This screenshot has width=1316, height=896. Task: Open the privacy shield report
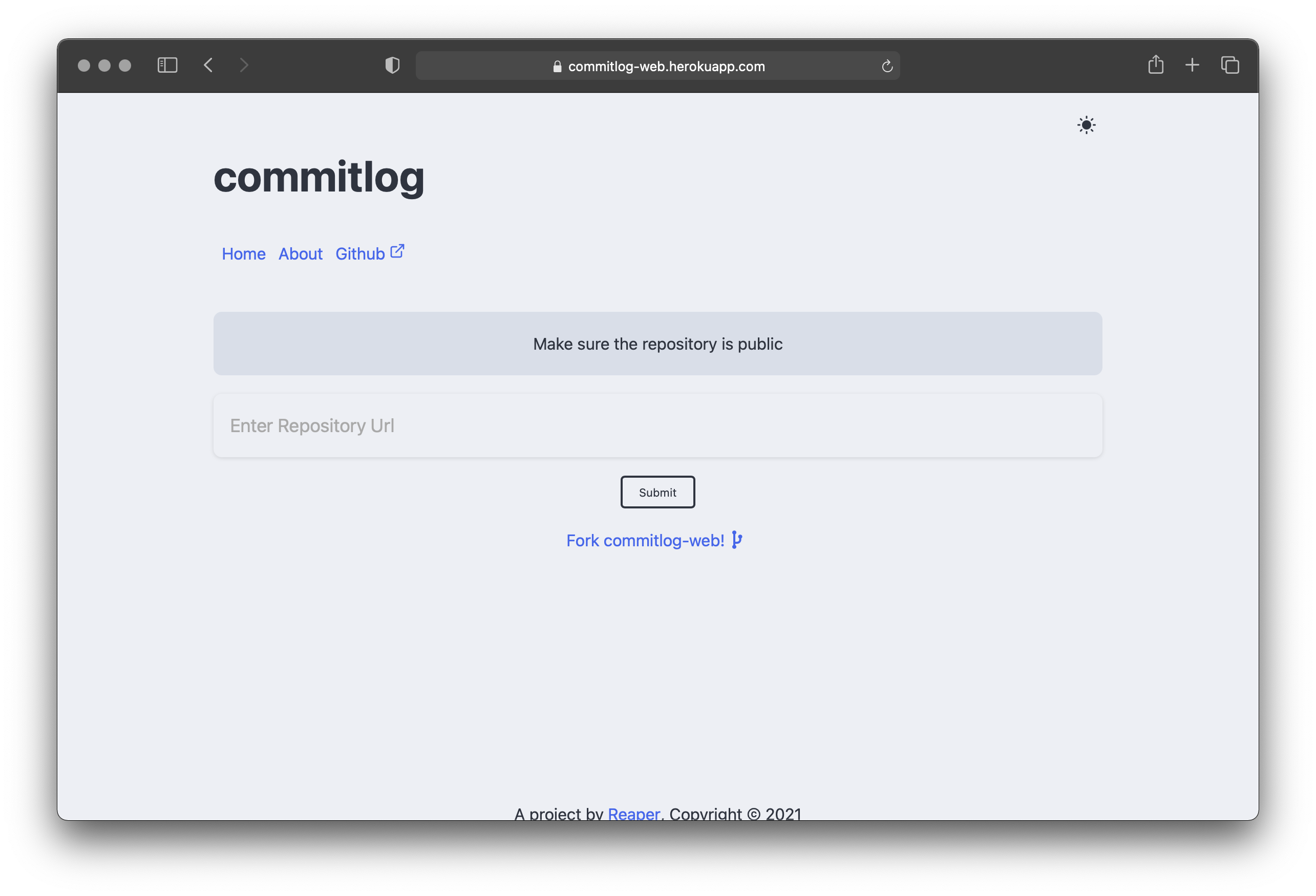(391, 65)
